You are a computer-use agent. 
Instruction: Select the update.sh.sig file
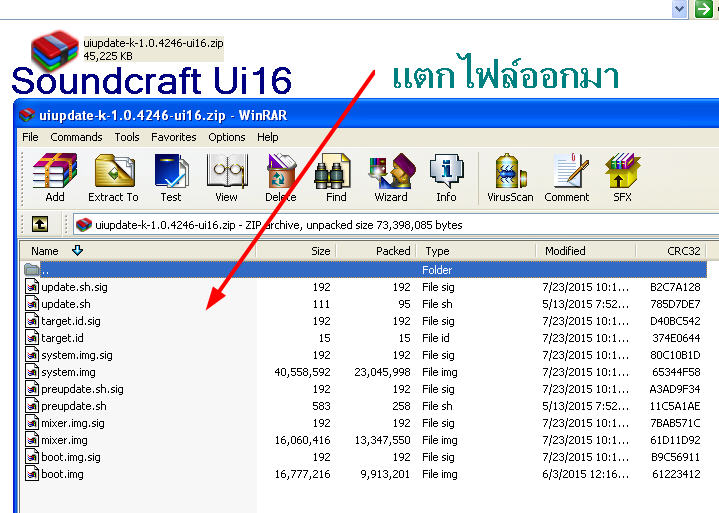click(365, 287)
